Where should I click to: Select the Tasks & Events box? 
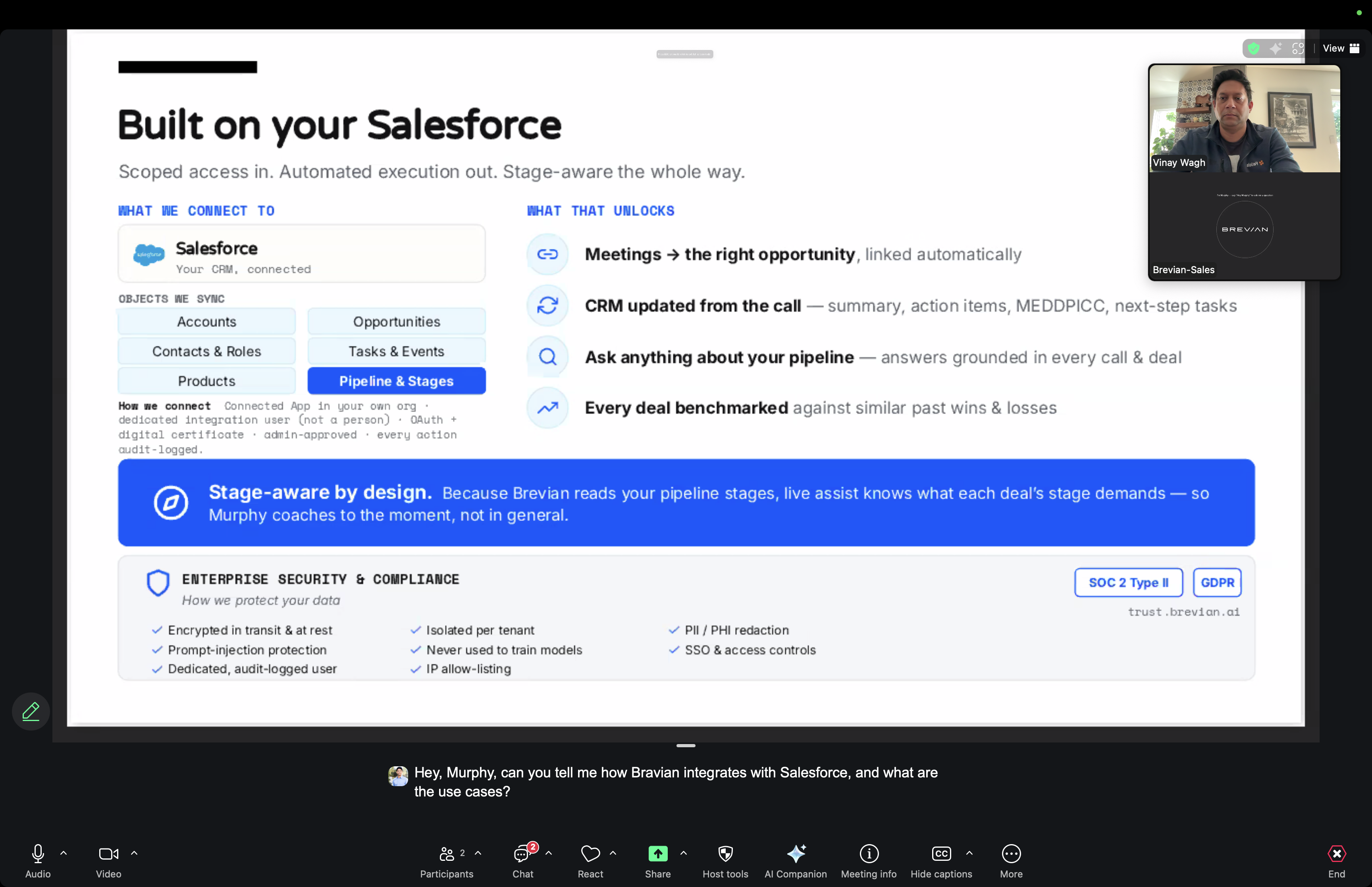397,351
